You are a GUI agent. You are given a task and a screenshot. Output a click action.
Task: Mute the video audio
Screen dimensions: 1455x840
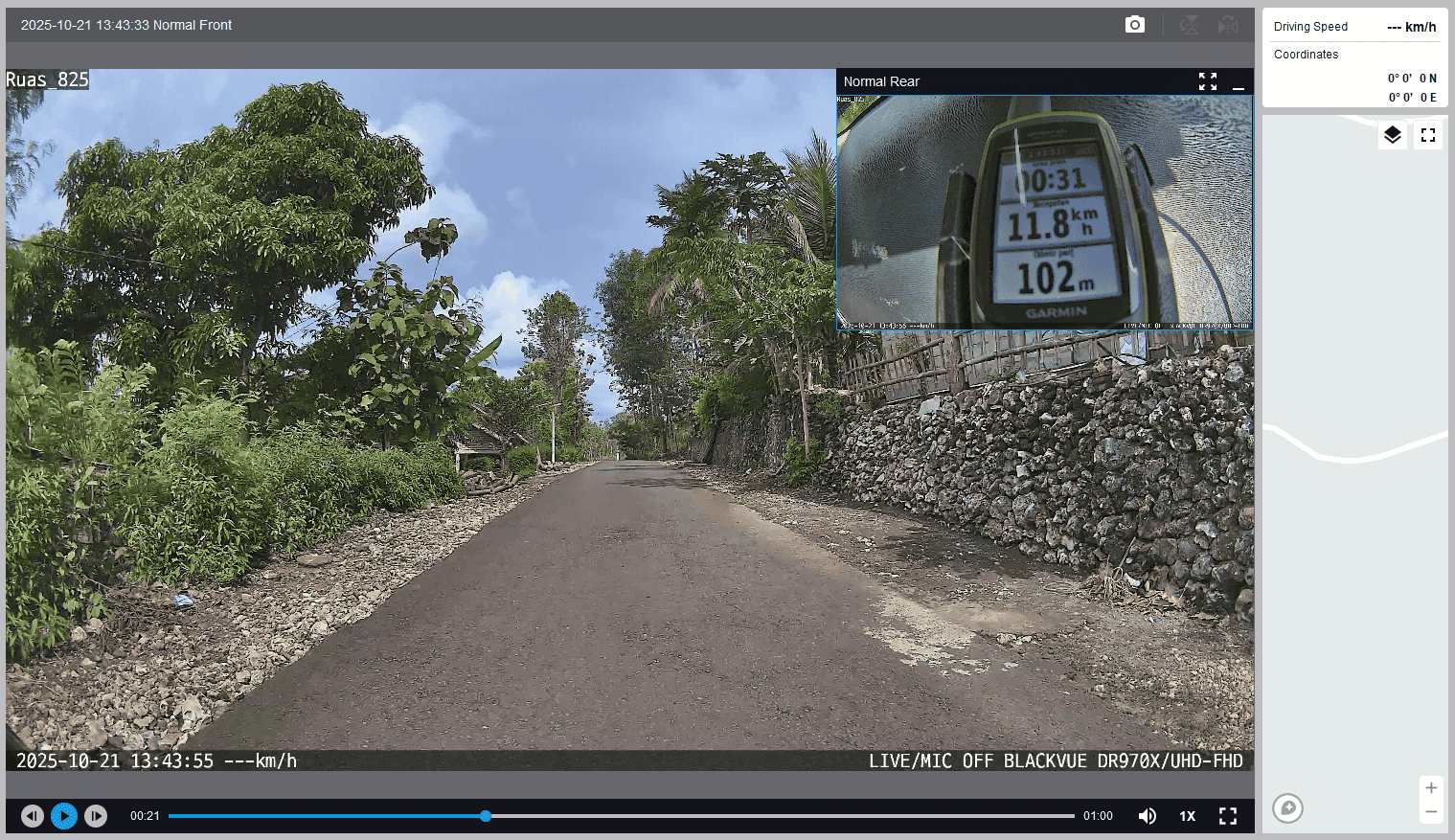(1147, 816)
